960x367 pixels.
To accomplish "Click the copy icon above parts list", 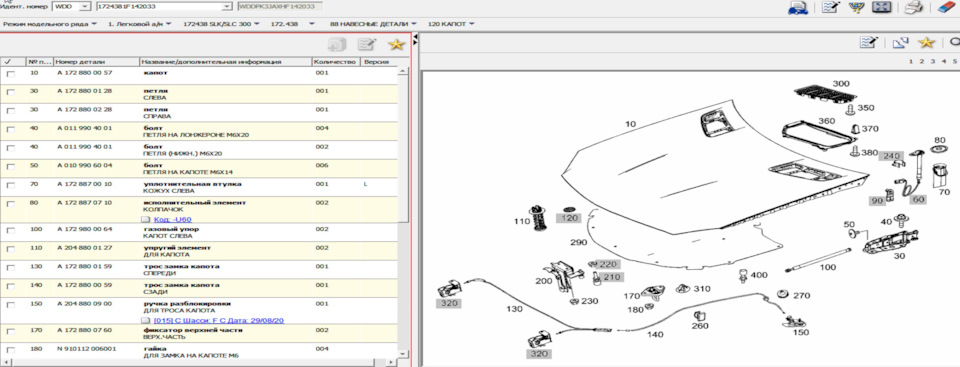I will pos(337,44).
